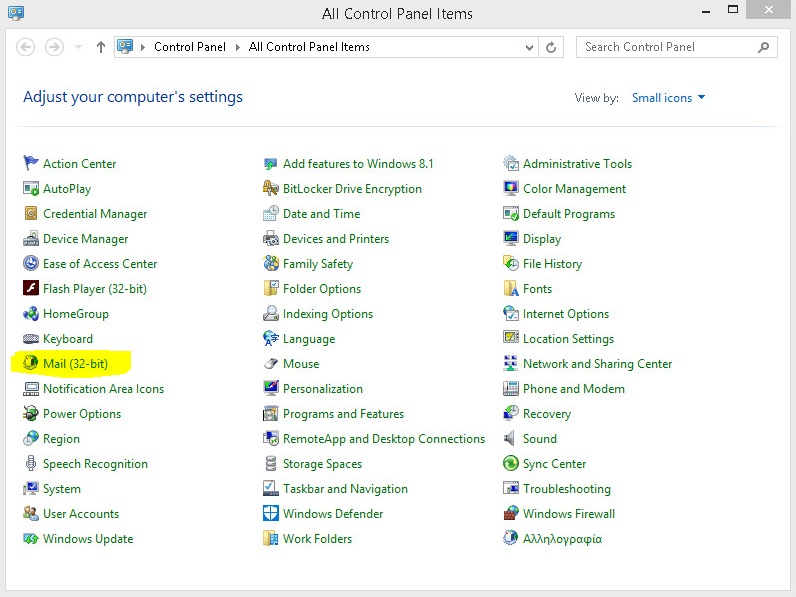
Task: Open the HomeGroup icon
Action: (x=30, y=313)
